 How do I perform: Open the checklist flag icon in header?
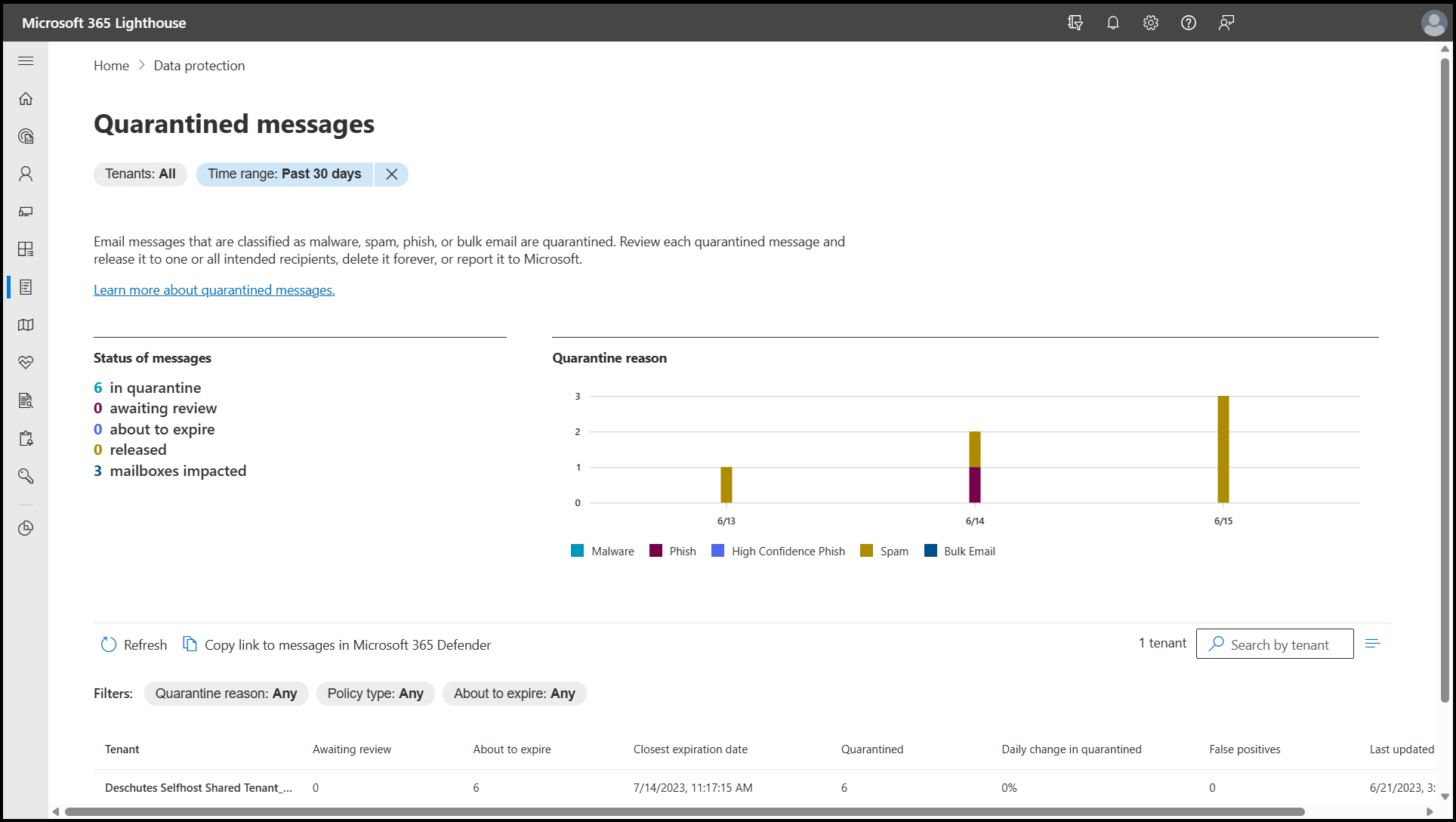[1075, 23]
